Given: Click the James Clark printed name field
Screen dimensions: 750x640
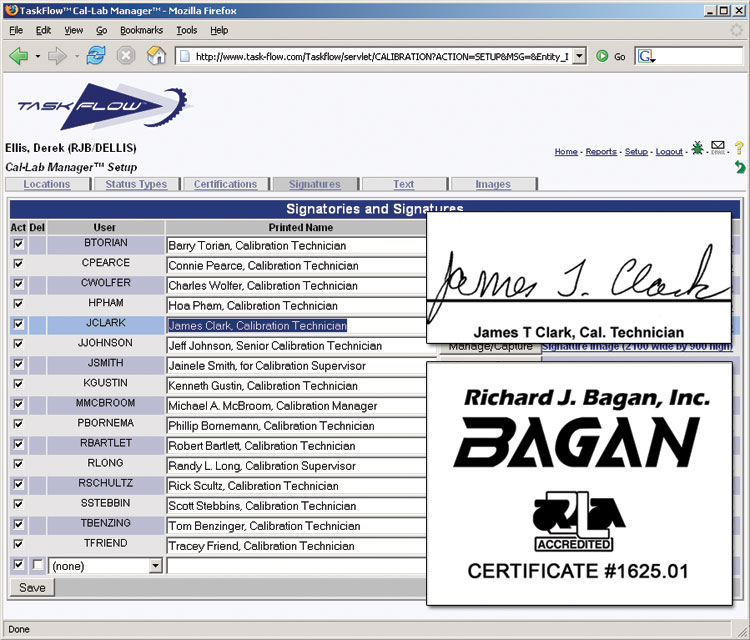Looking at the screenshot, I should click(x=296, y=326).
